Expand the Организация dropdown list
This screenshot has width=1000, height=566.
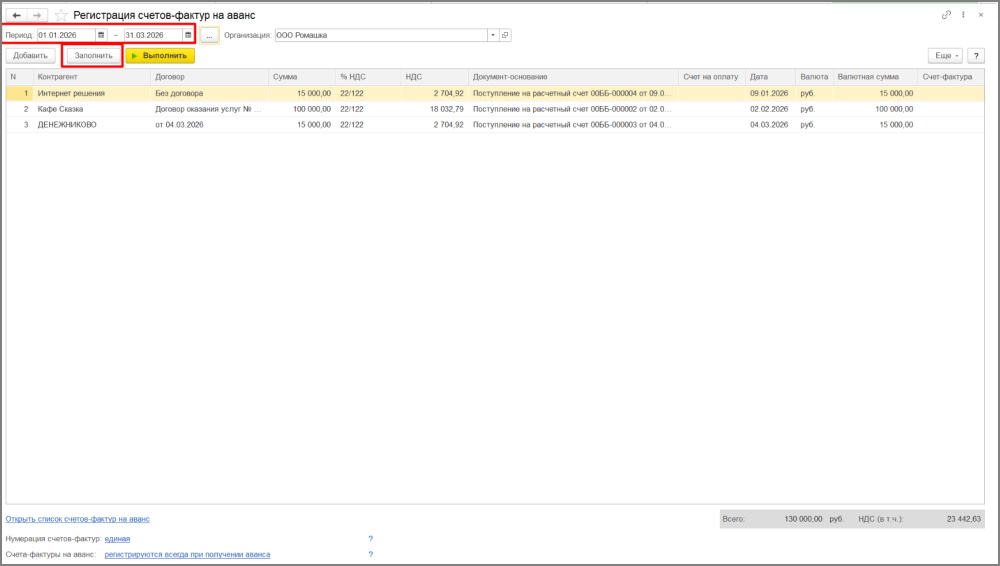[x=492, y=35]
